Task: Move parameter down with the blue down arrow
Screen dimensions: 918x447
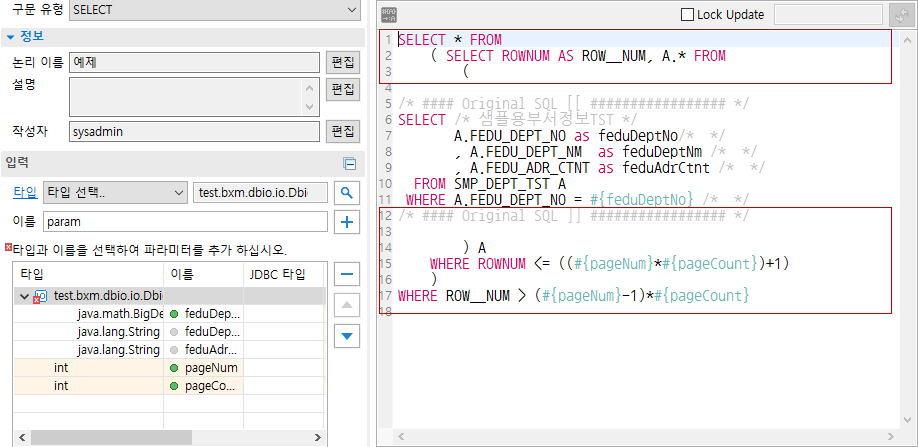Action: 347,336
